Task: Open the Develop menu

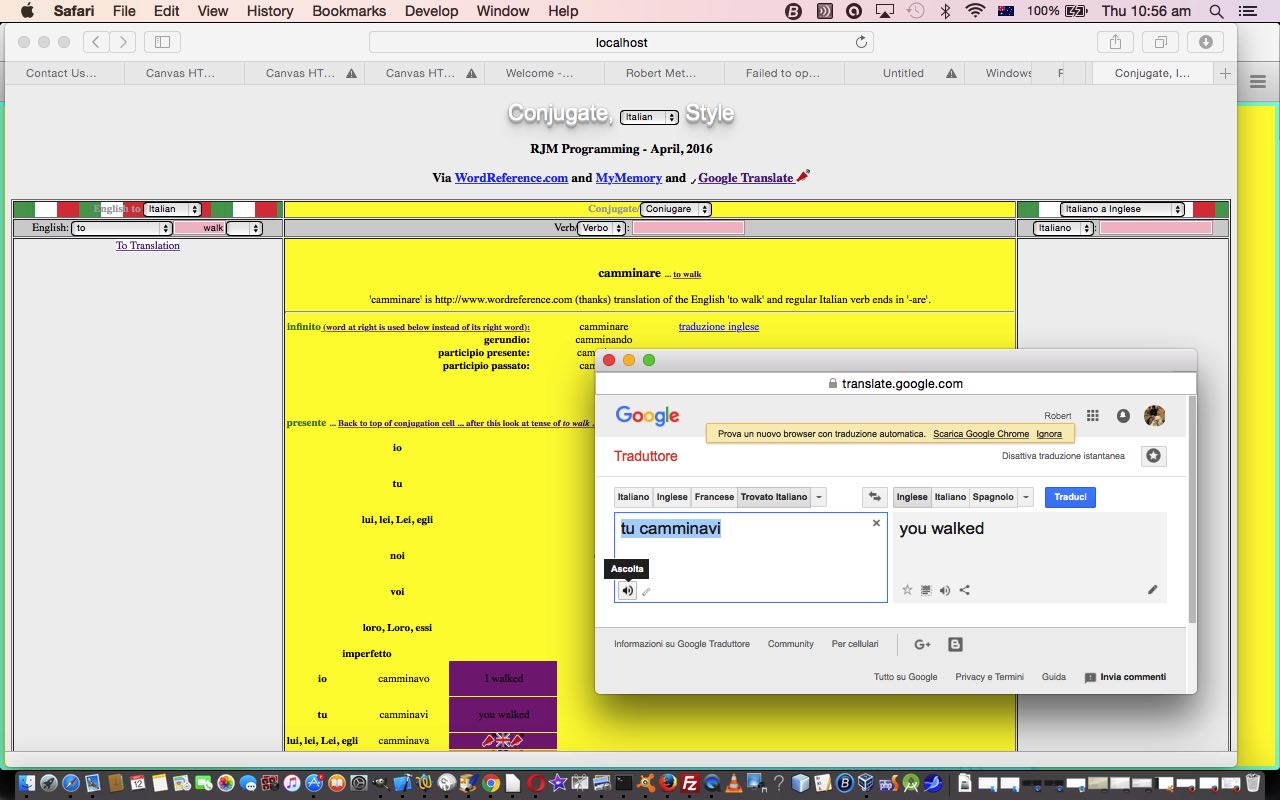Action: [x=431, y=11]
